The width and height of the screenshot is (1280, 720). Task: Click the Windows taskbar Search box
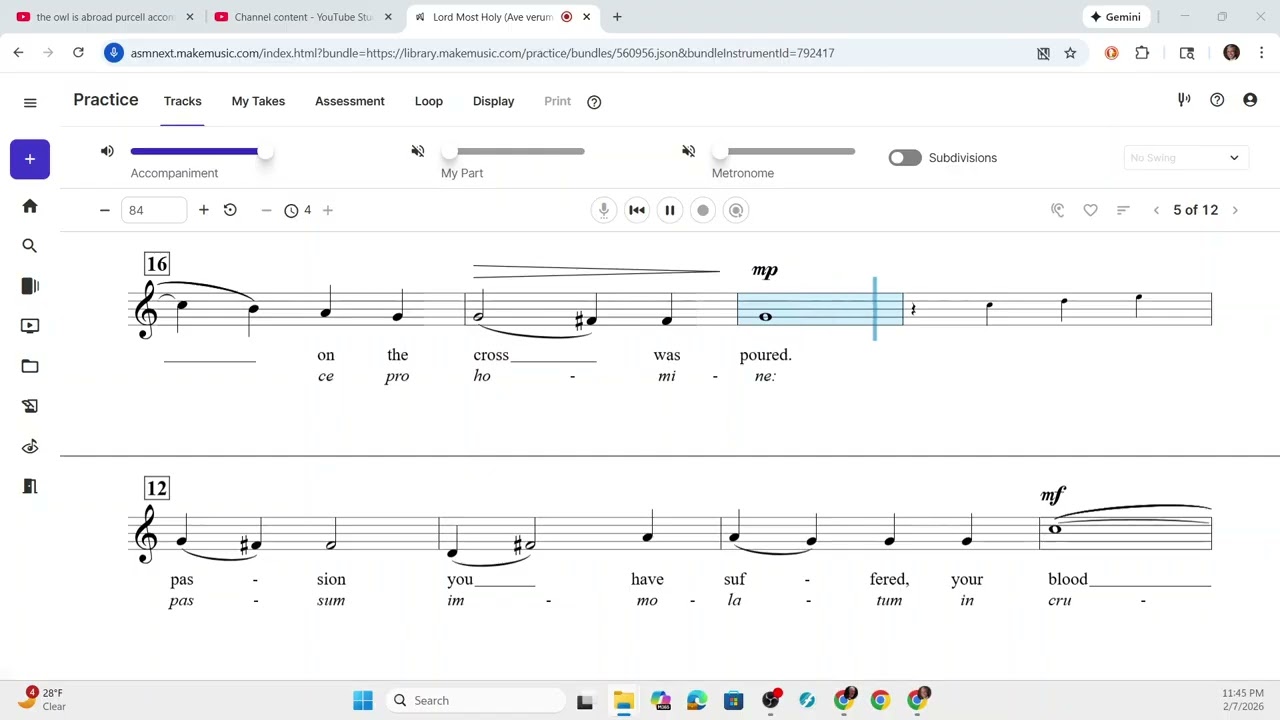tap(476, 700)
